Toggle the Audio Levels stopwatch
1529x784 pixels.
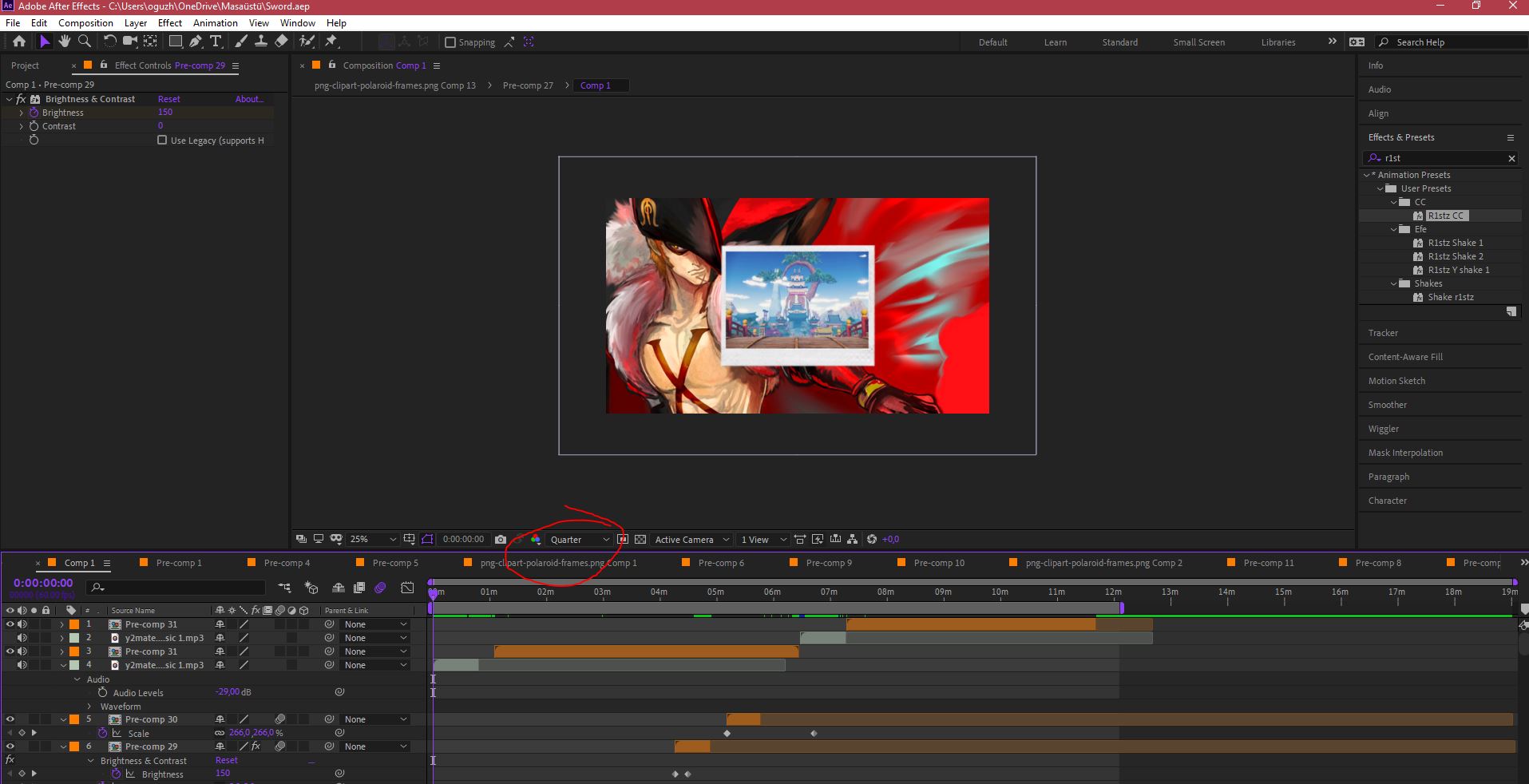coord(102,692)
